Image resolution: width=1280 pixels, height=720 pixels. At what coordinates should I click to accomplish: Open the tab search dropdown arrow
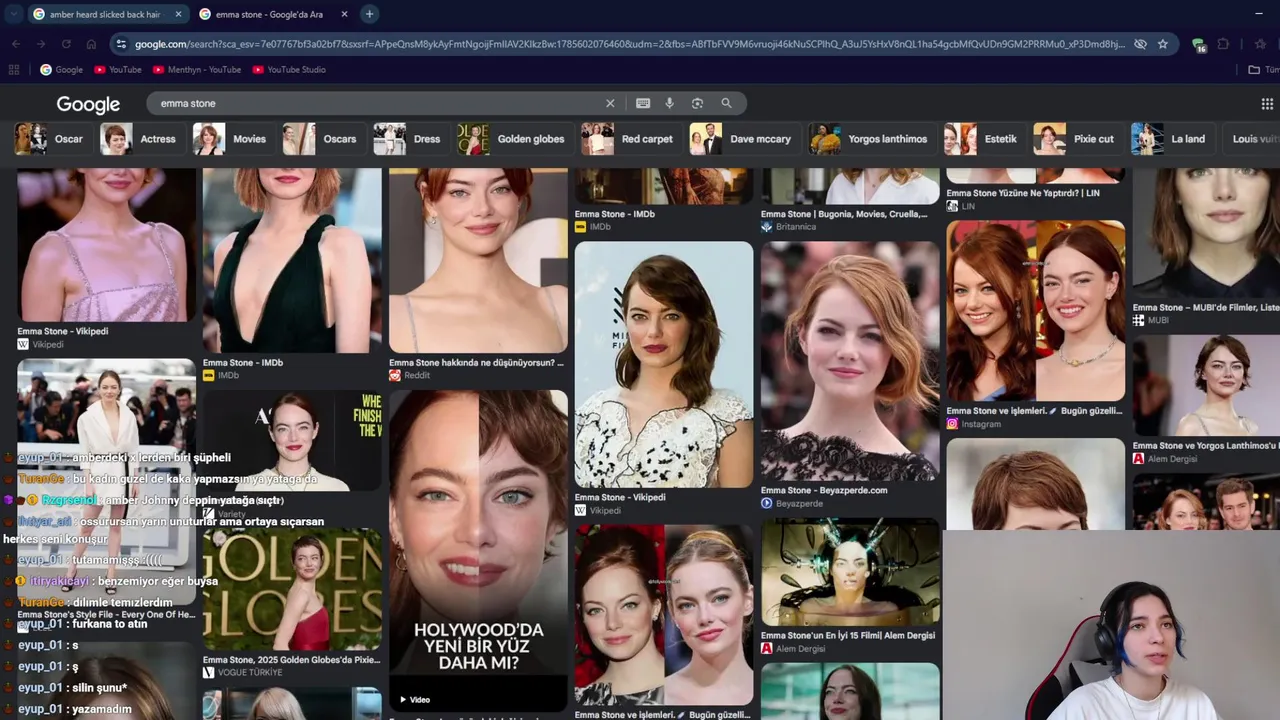(x=13, y=14)
